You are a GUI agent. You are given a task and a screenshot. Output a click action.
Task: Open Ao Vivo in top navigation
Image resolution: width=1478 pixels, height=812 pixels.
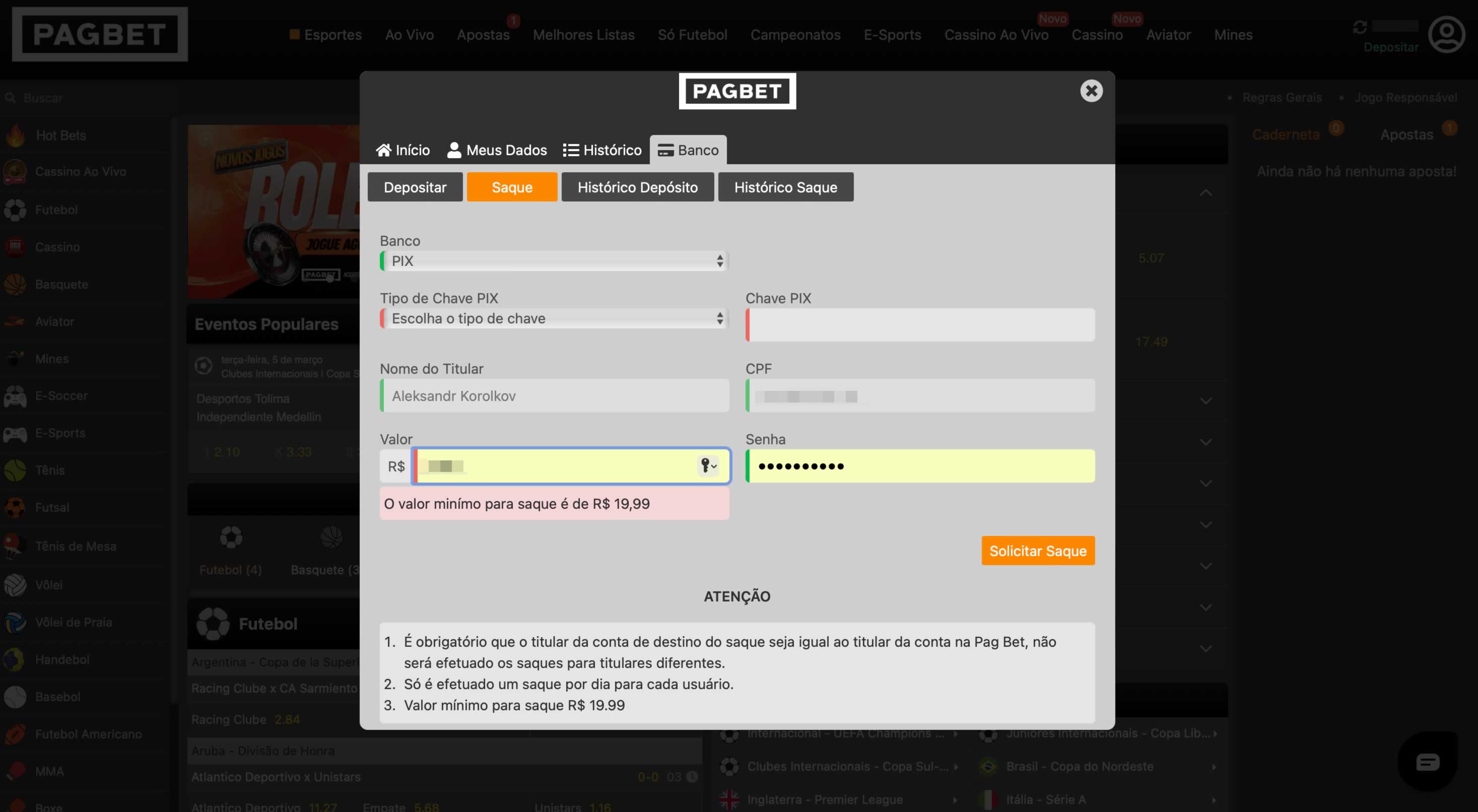pyautogui.click(x=409, y=35)
